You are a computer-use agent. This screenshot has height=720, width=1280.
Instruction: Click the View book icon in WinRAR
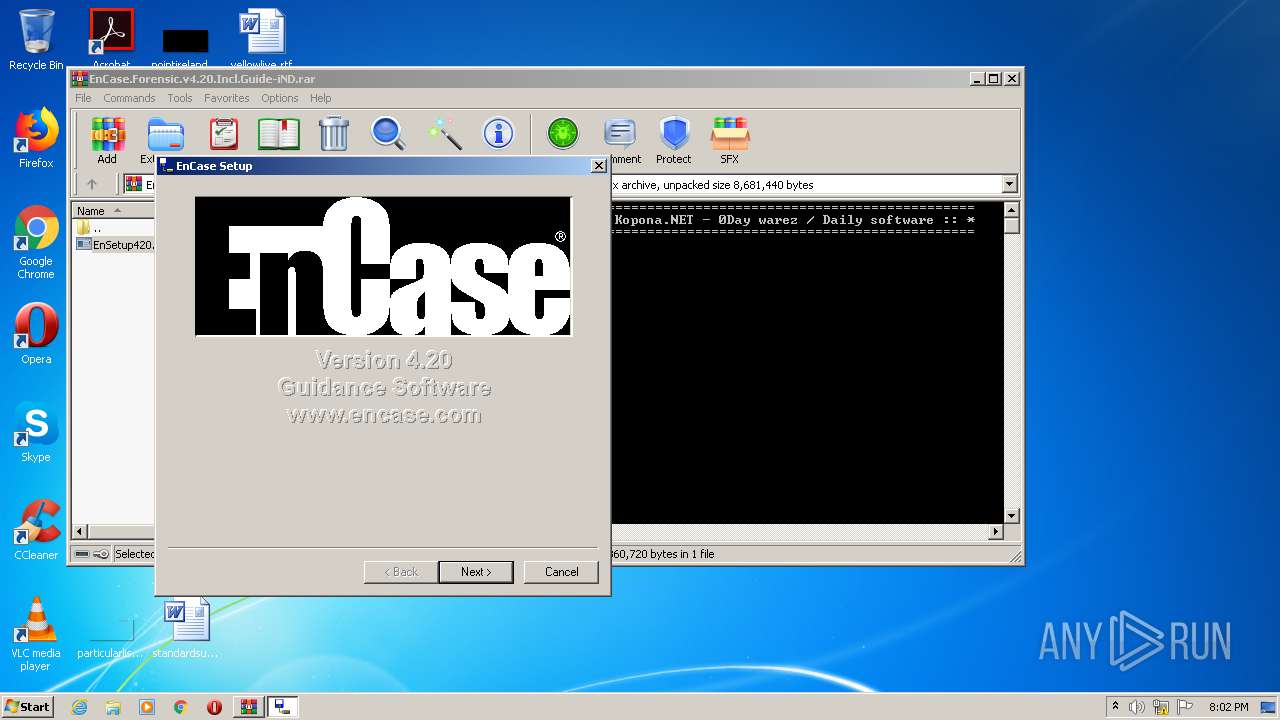(279, 133)
